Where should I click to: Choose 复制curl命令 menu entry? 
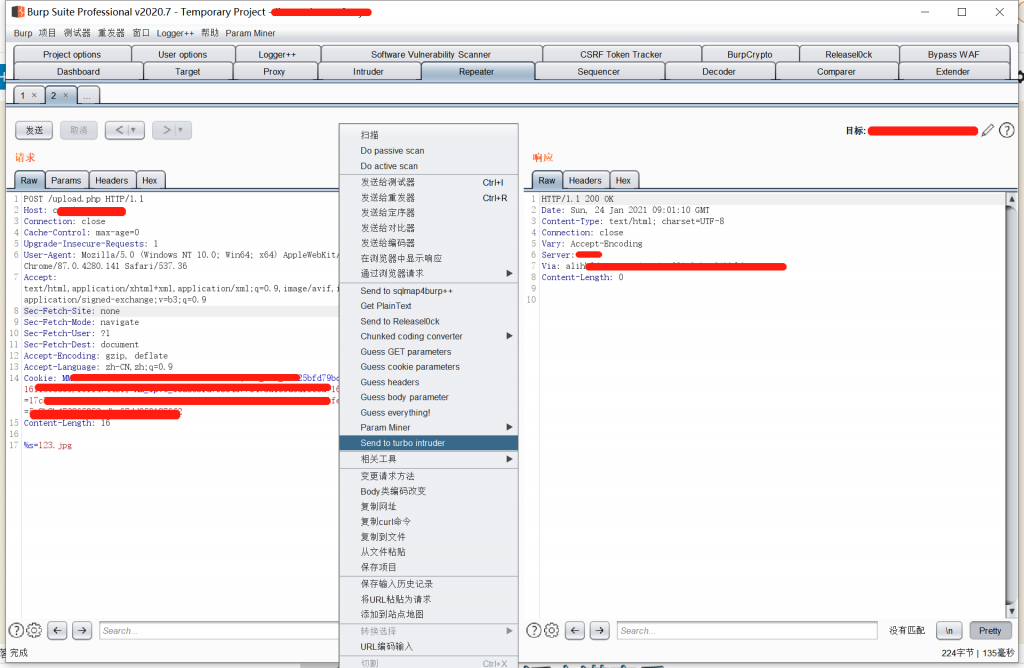tap(429, 521)
